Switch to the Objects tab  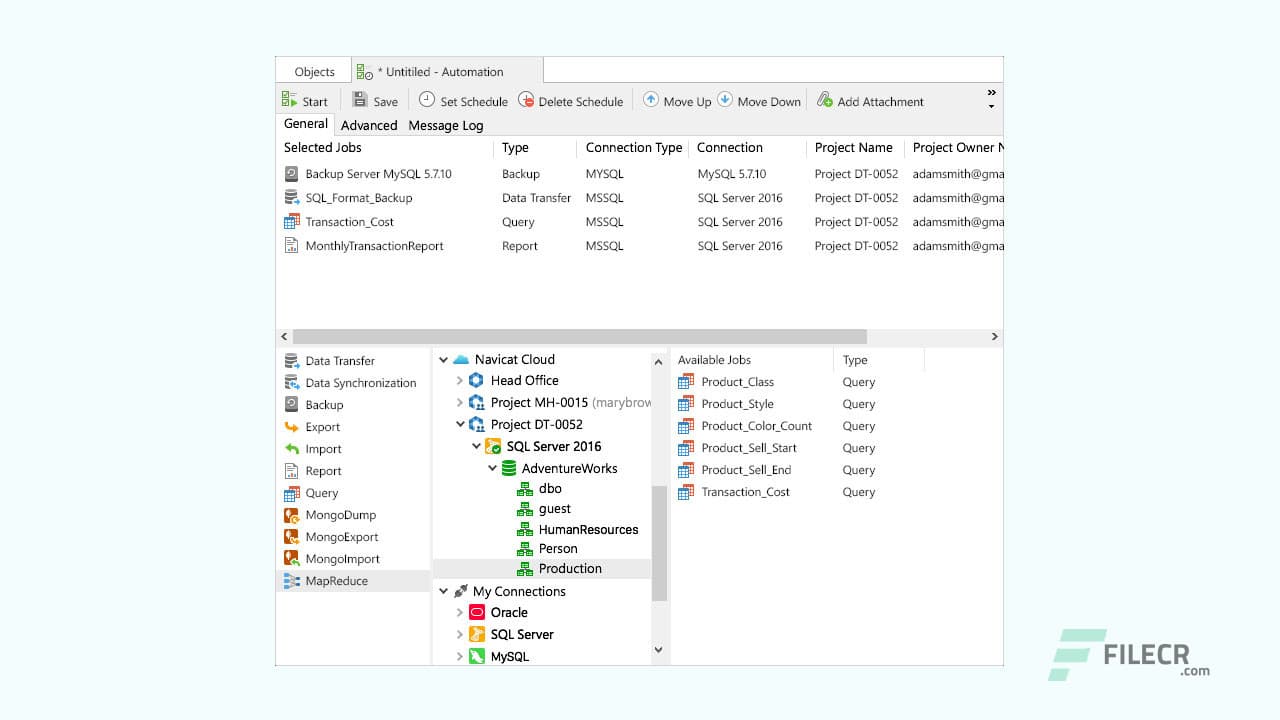(x=314, y=72)
